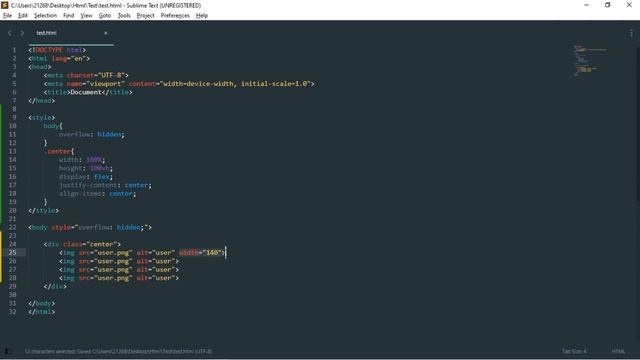Click the word Document in title tag
The height and width of the screenshot is (360, 640).
86,92
